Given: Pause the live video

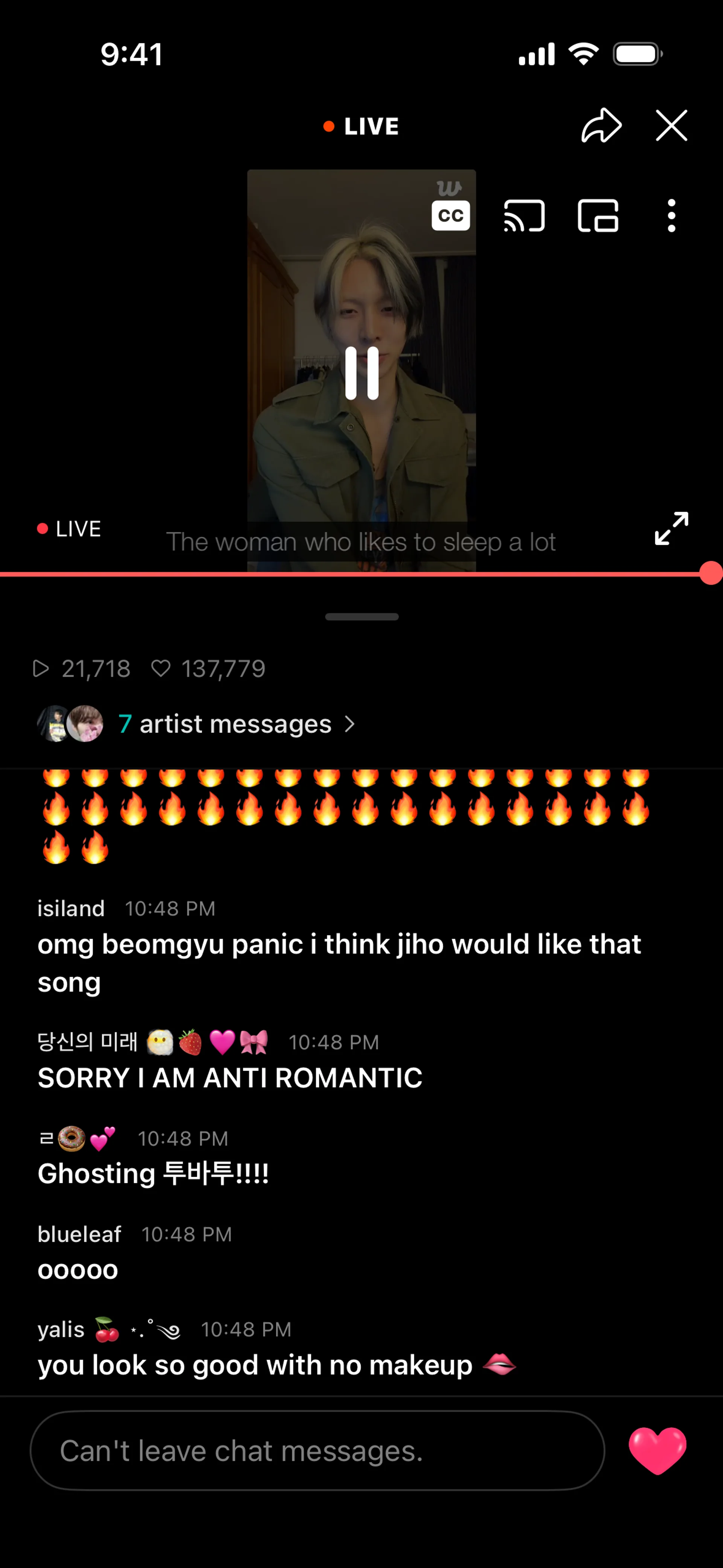Looking at the screenshot, I should click(361, 373).
